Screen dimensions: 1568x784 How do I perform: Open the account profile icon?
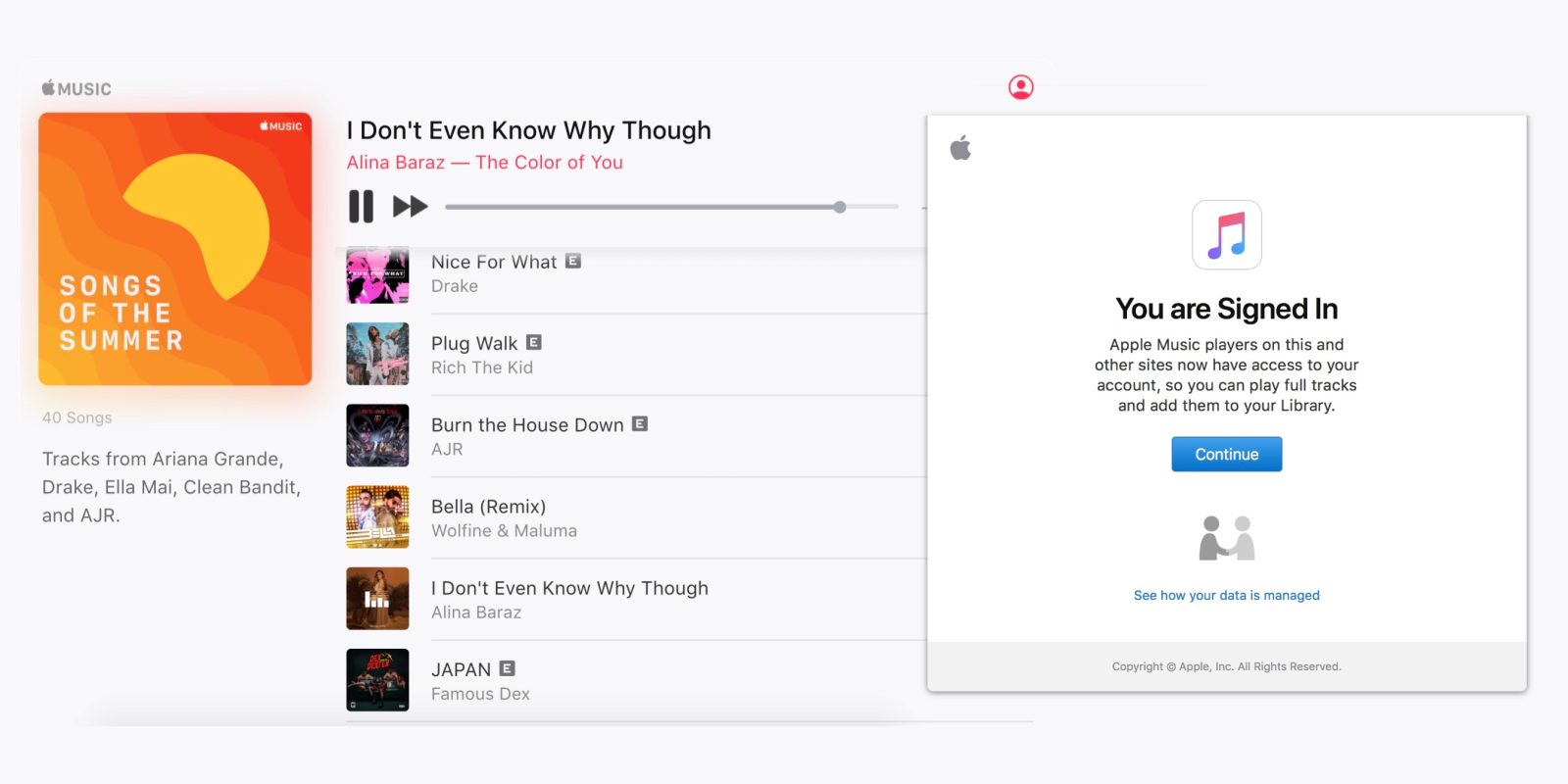coord(1020,87)
